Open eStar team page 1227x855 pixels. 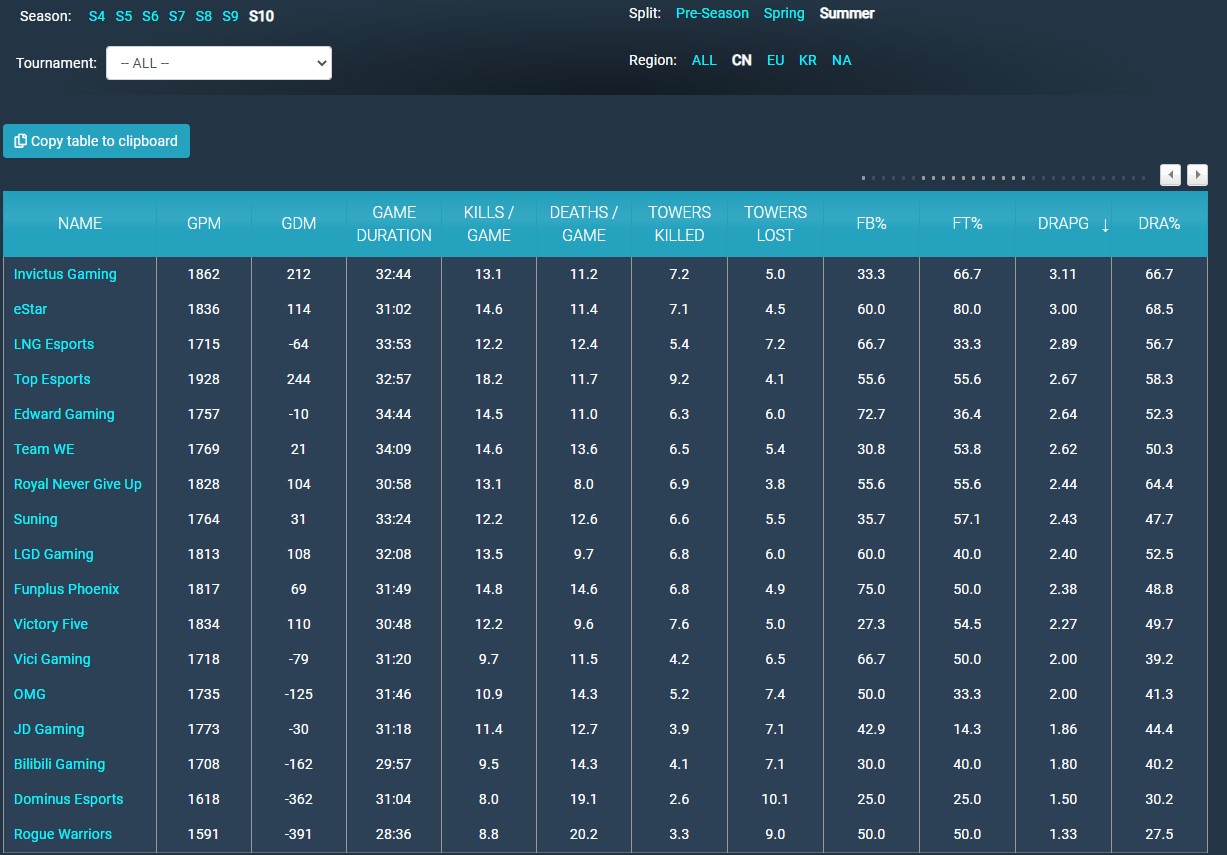tap(30, 309)
